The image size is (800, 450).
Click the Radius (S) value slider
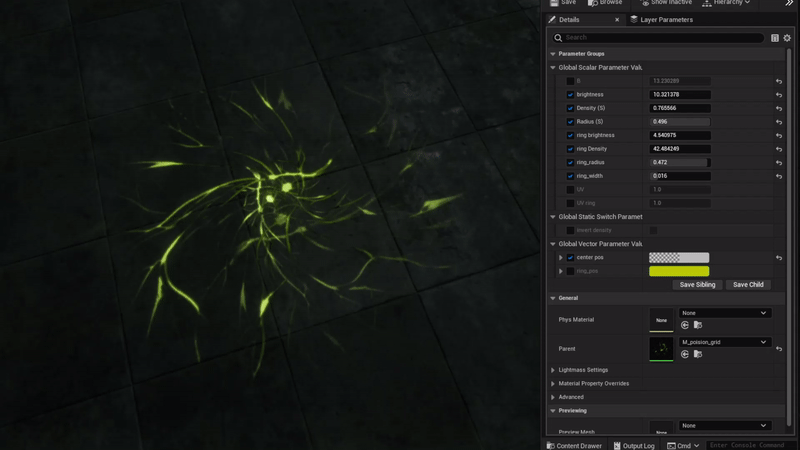click(680, 122)
